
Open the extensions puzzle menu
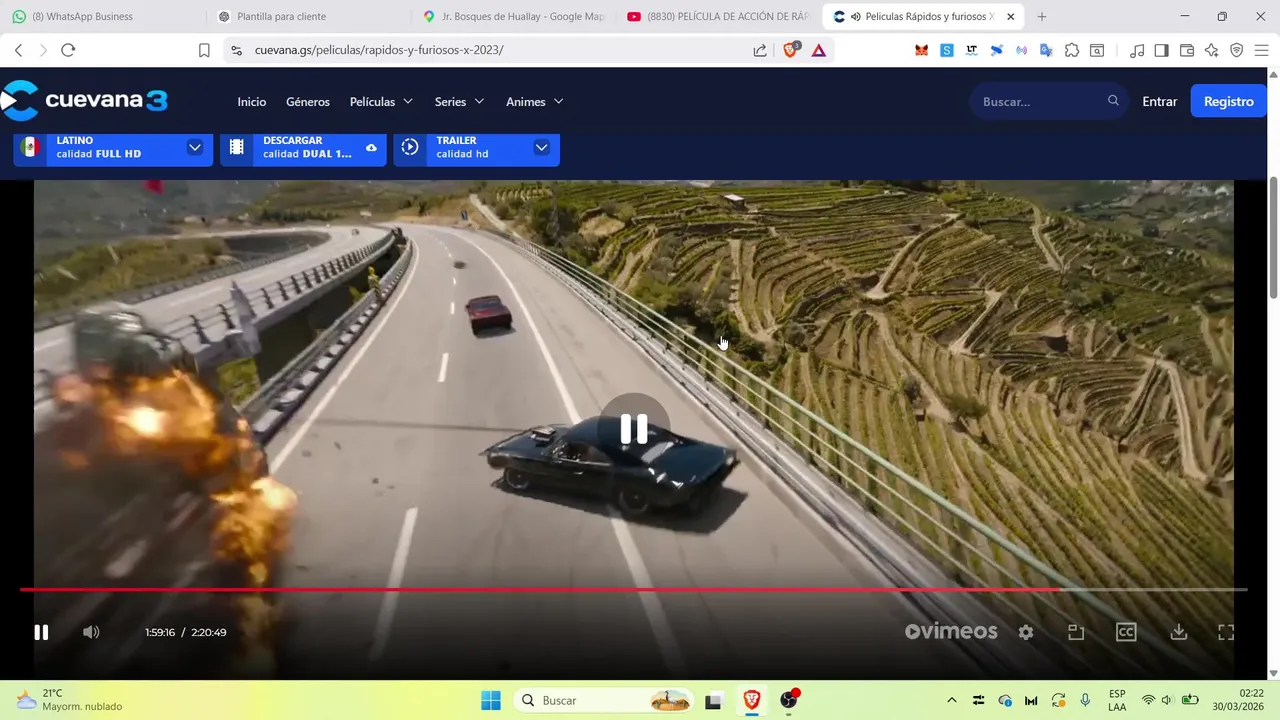(x=1072, y=50)
